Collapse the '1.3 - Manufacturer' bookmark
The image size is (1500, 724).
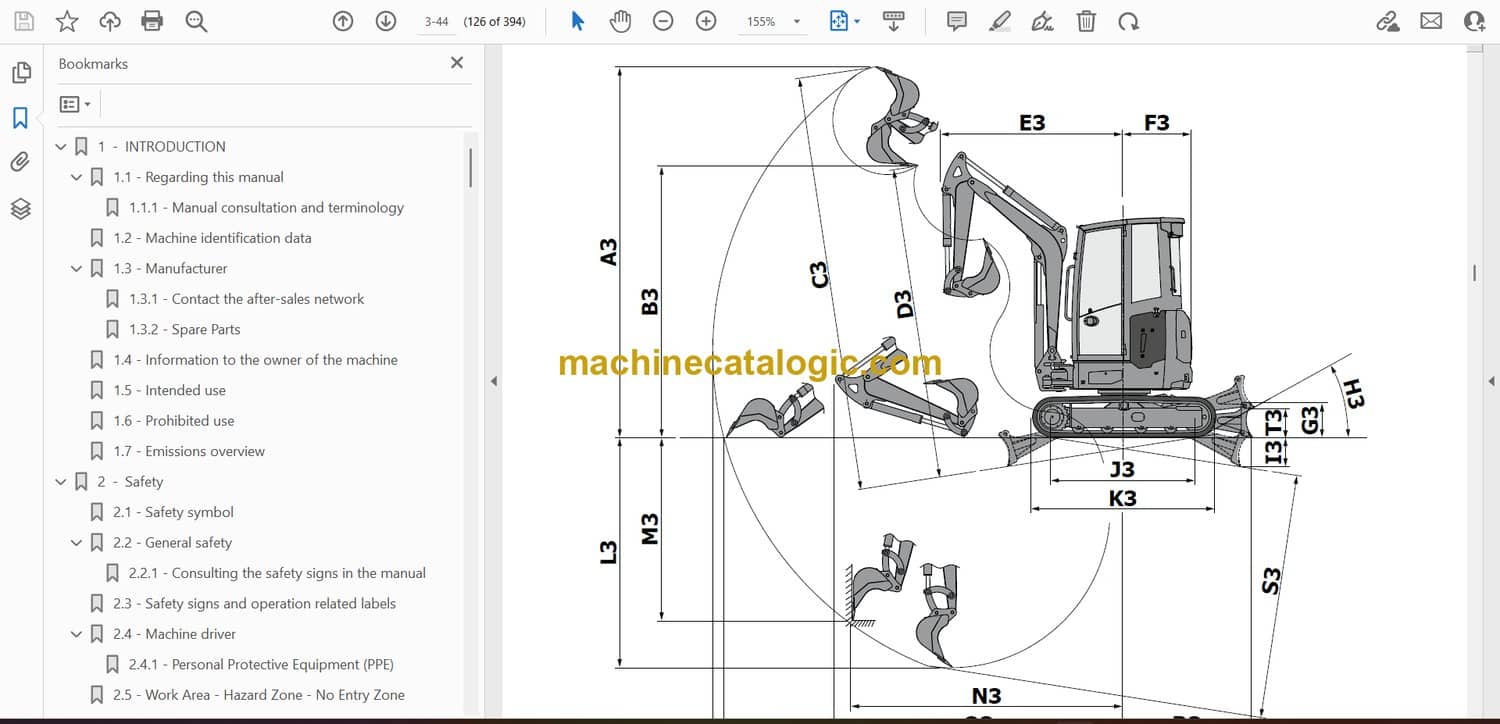click(77, 269)
